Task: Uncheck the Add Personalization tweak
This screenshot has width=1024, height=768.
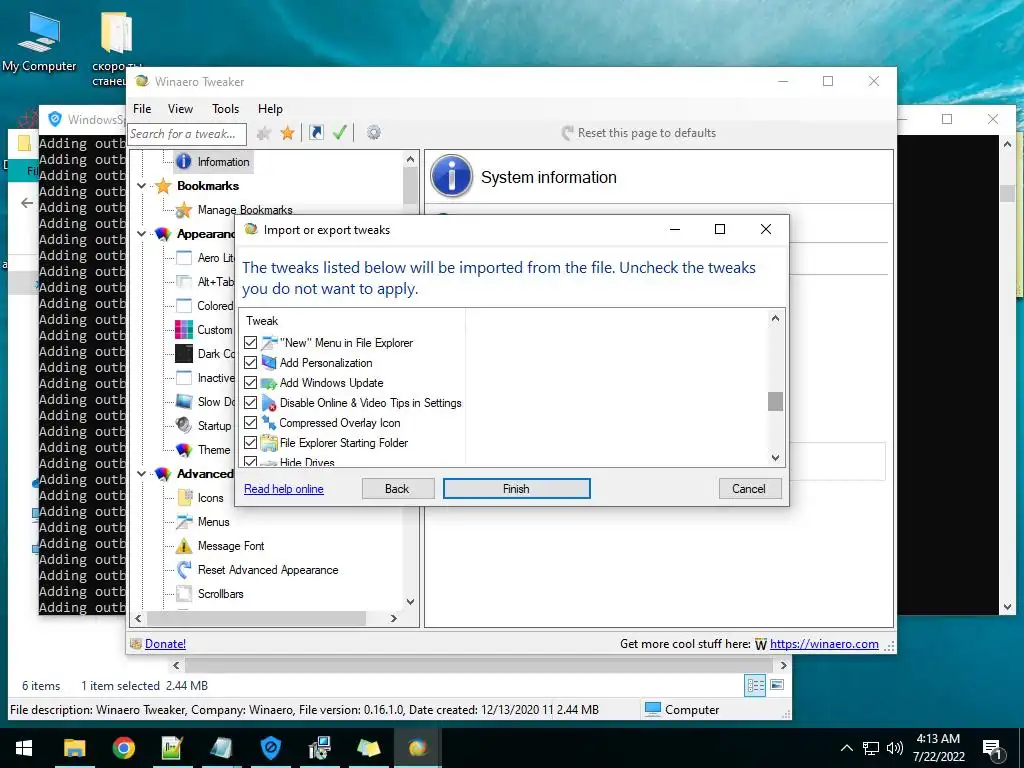Action: click(251, 362)
